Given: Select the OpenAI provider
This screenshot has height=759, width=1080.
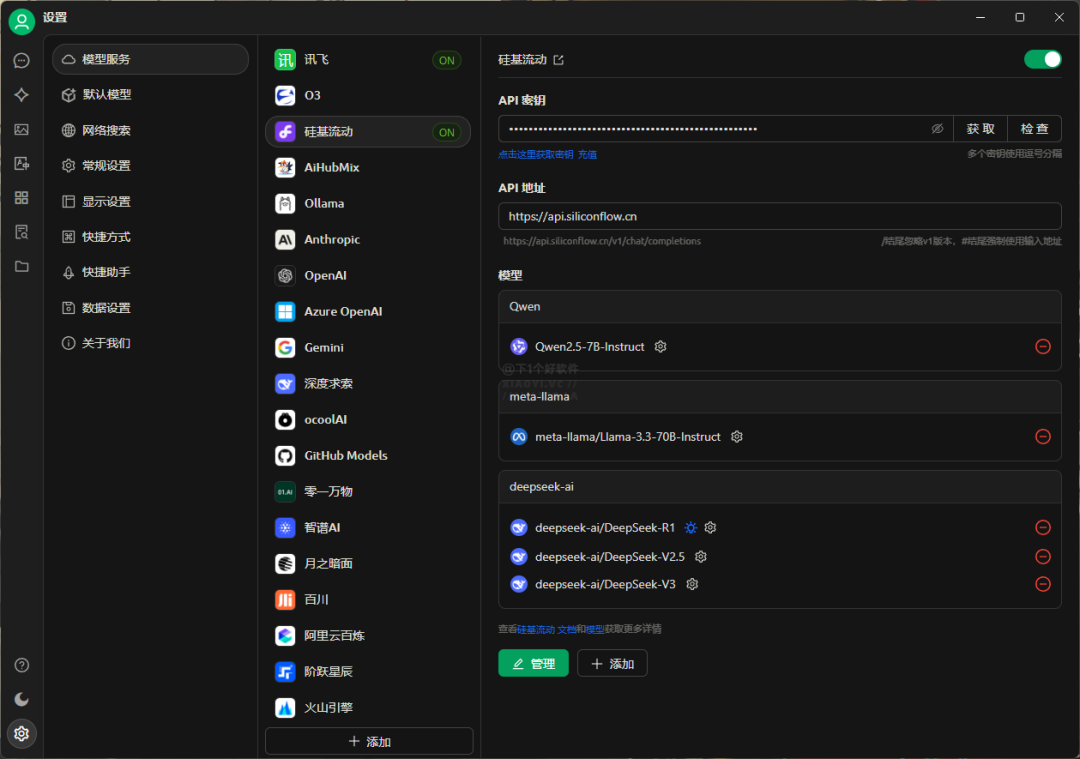Looking at the screenshot, I should [368, 275].
